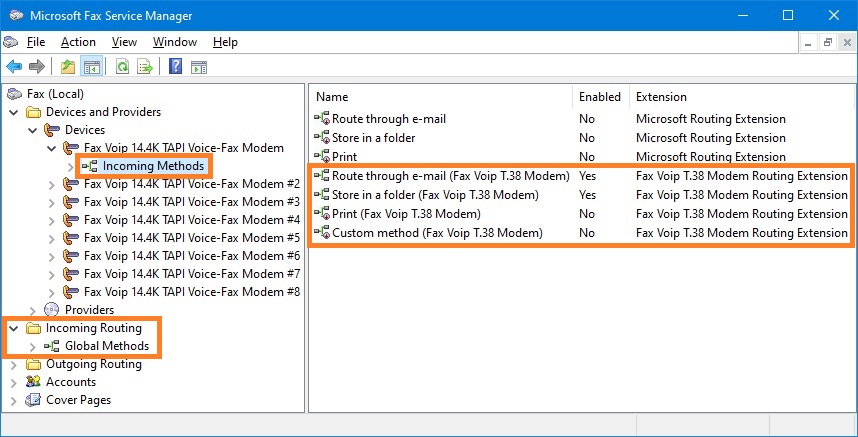Sort by the Enabled column header
Viewport: 858px width, 437px height.
click(x=601, y=97)
